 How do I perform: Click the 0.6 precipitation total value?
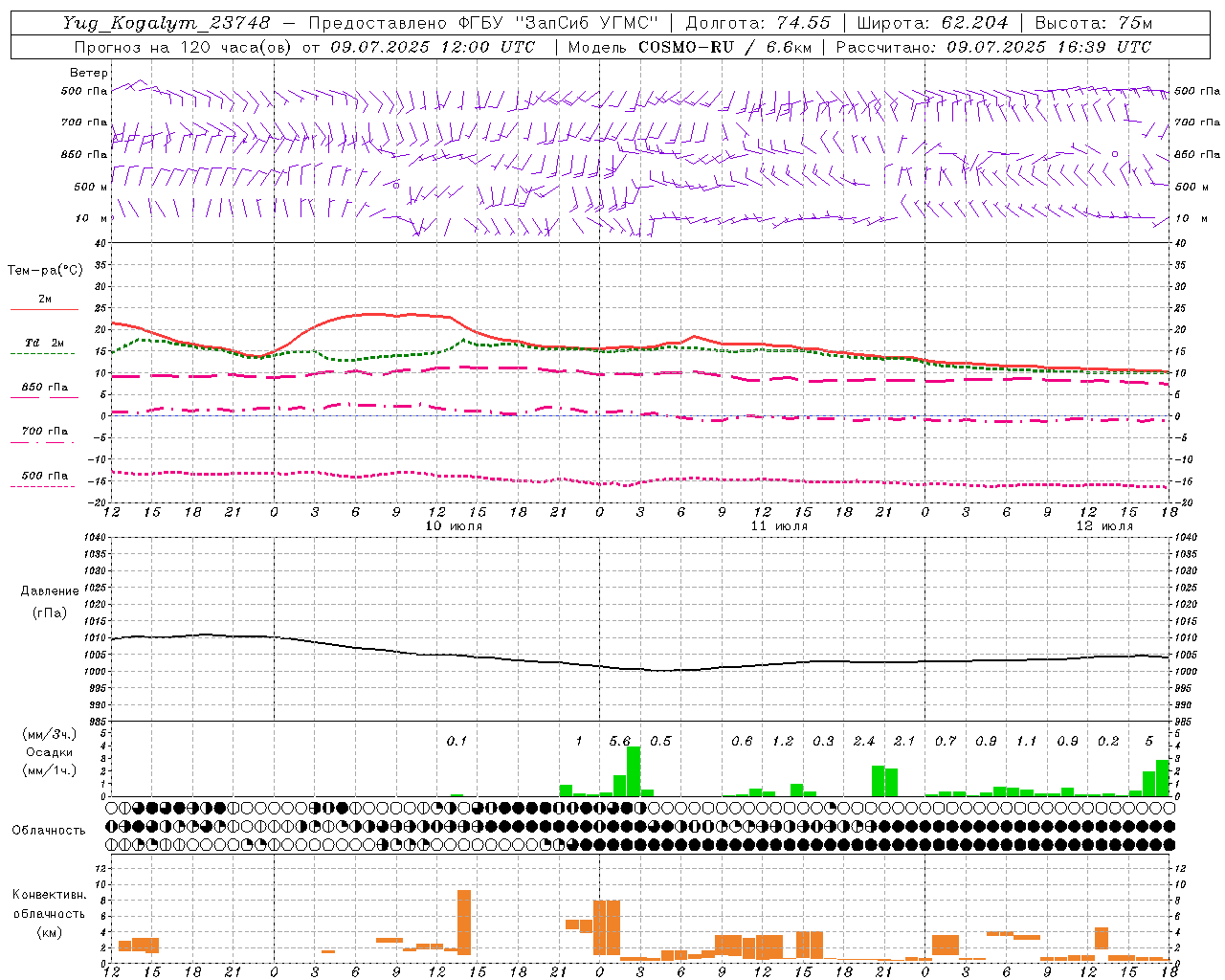point(742,742)
